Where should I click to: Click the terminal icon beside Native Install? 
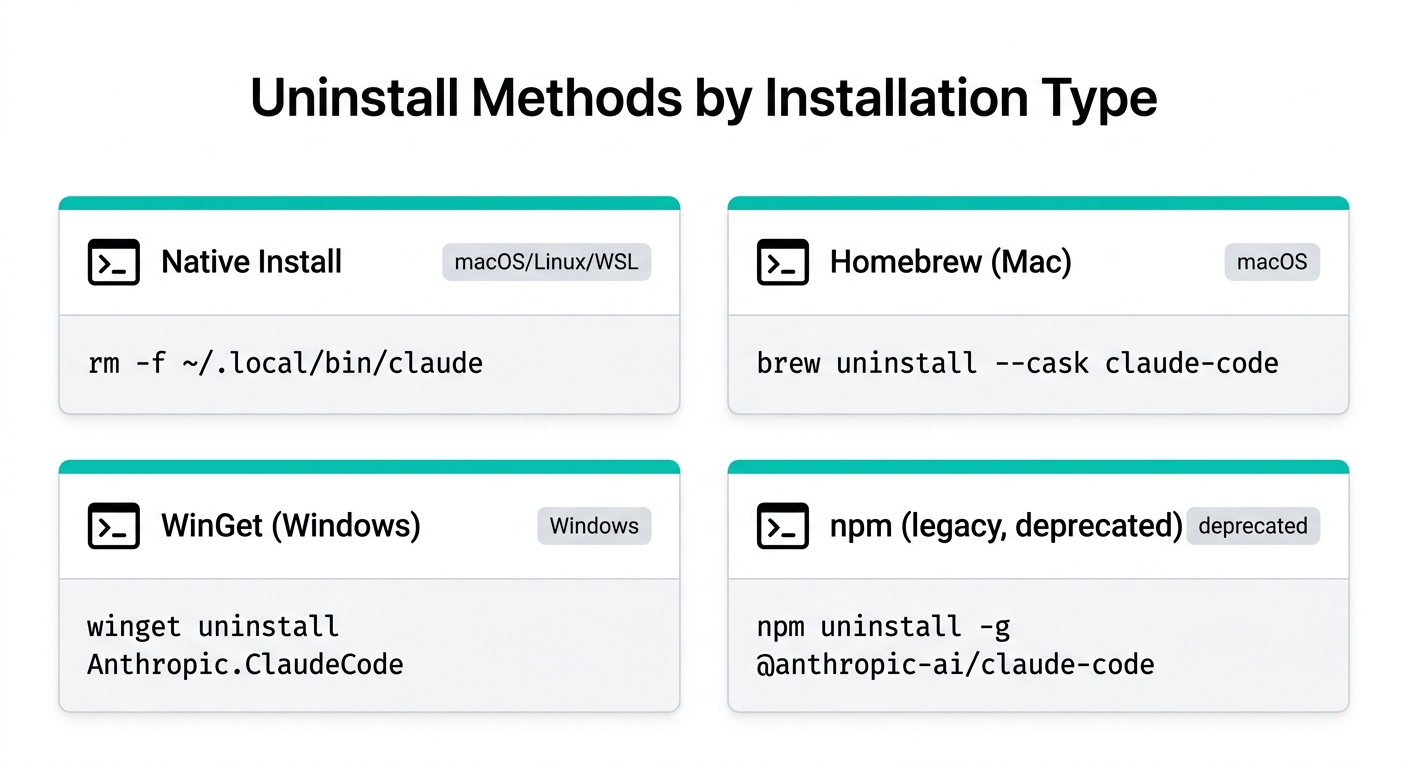[x=113, y=263]
